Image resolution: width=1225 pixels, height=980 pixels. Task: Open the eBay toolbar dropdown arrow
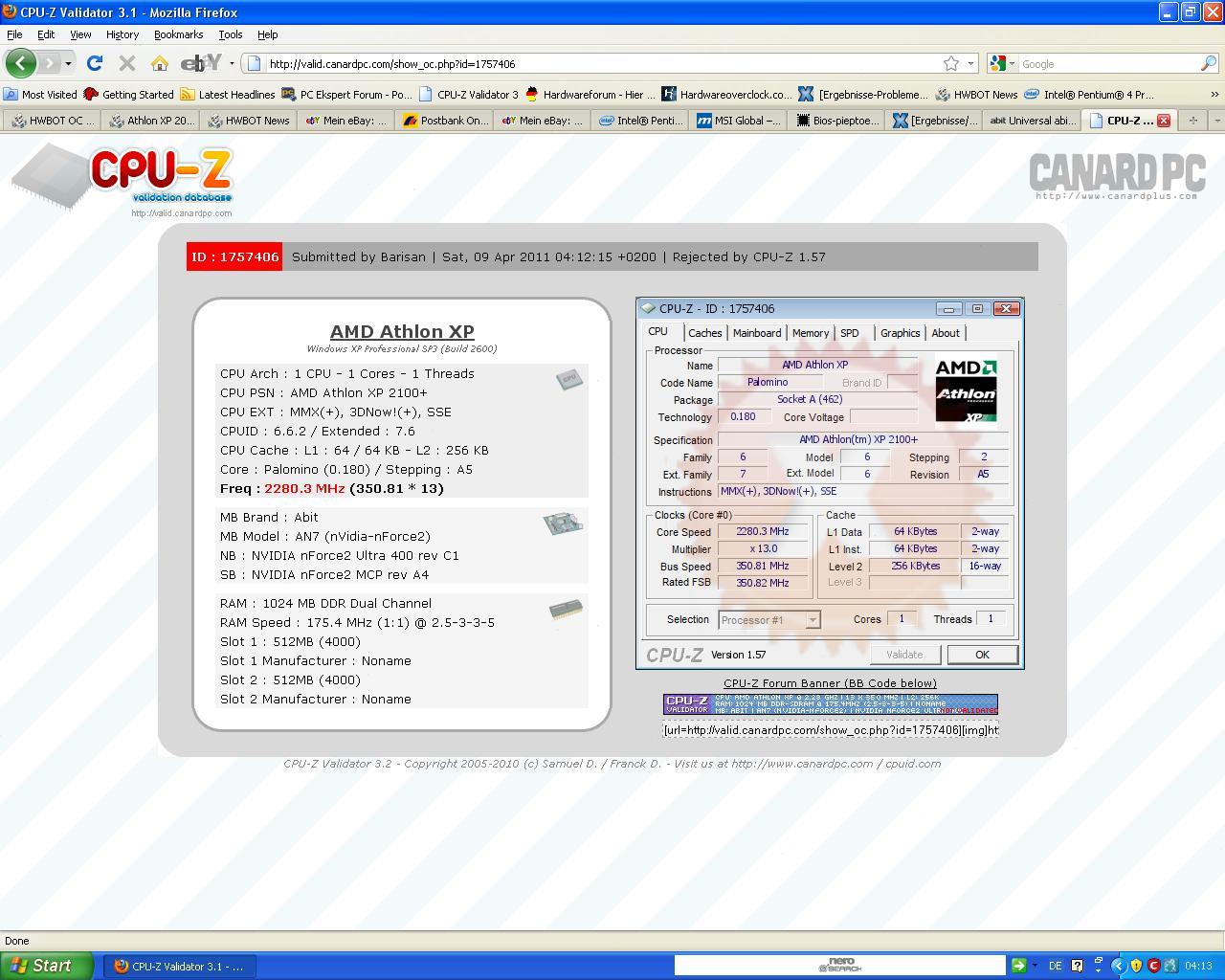click(x=232, y=64)
